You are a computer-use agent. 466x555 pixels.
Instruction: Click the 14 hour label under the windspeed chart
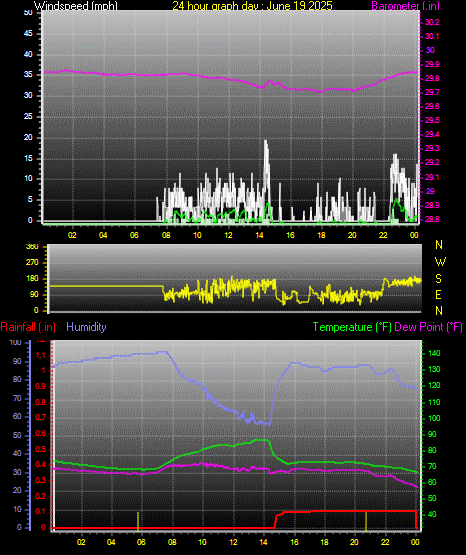click(x=259, y=235)
